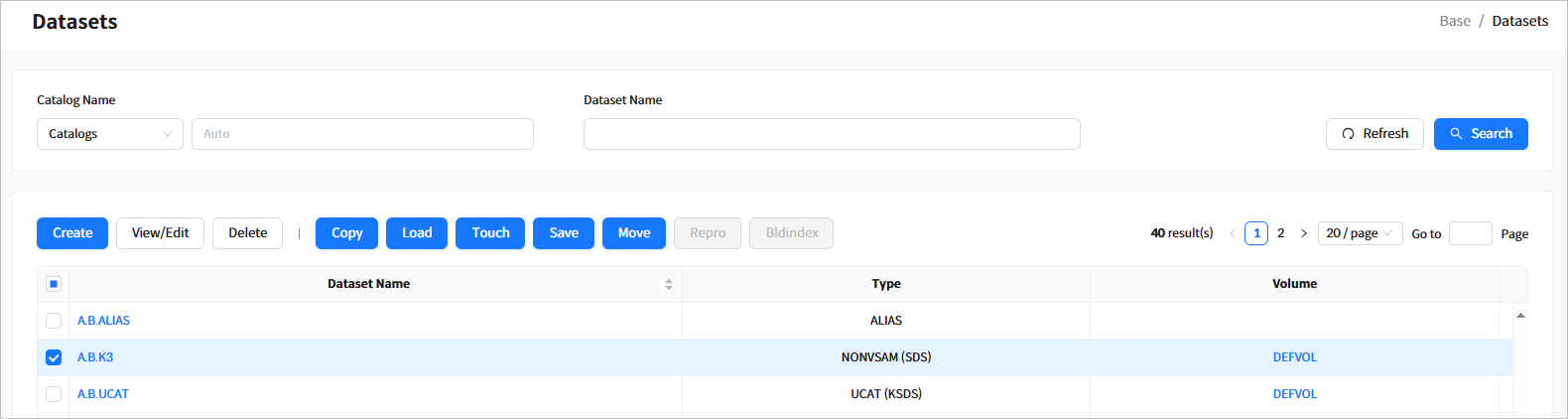Sort by Dataset Name column arrows
The image size is (1568, 419).
668,284
